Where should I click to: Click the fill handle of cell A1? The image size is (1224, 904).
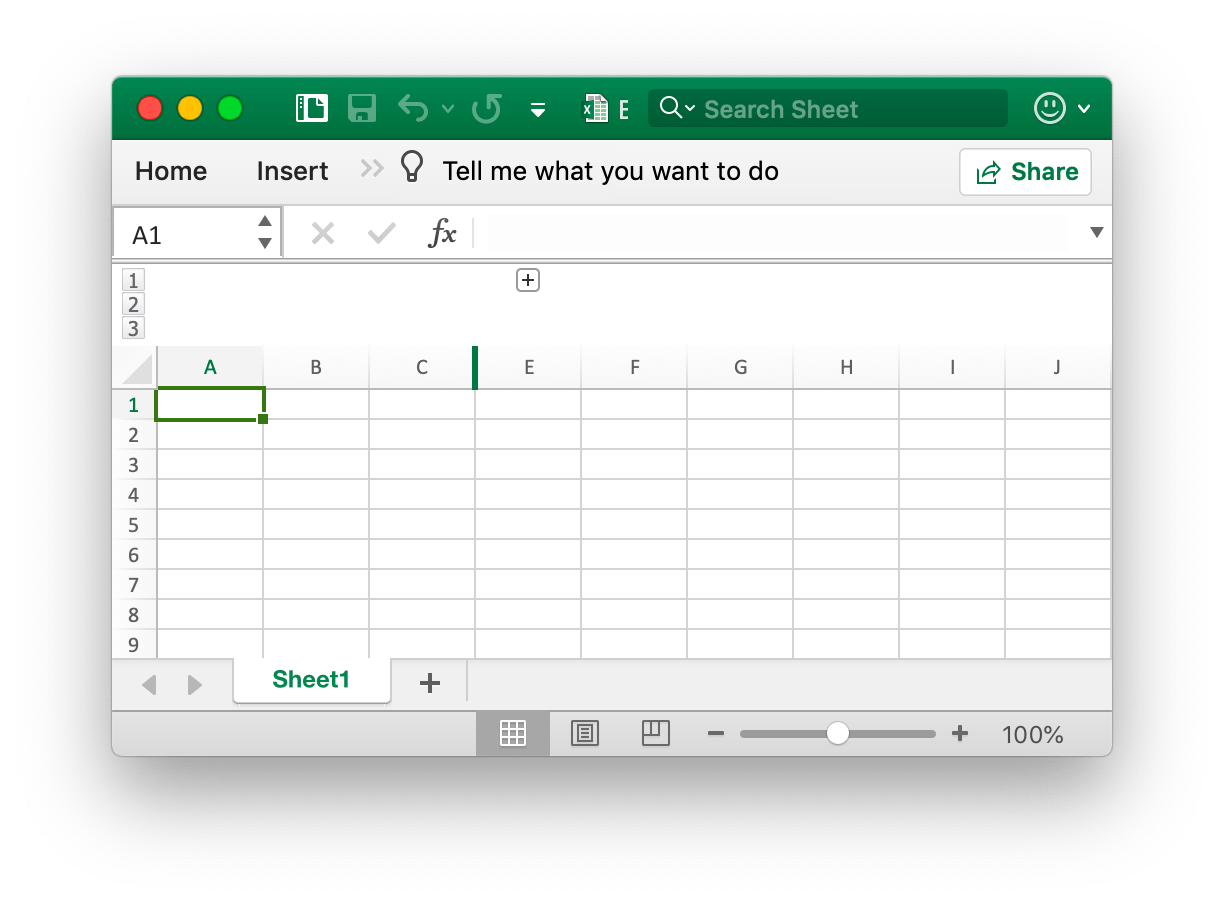point(263,419)
